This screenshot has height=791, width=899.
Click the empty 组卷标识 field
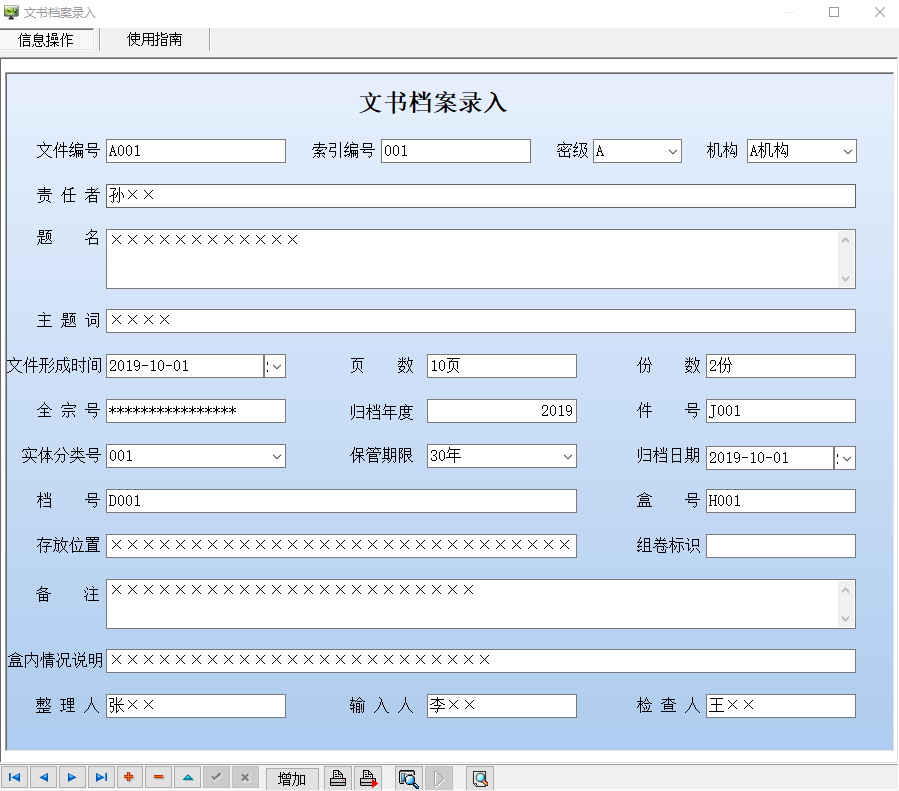point(781,546)
